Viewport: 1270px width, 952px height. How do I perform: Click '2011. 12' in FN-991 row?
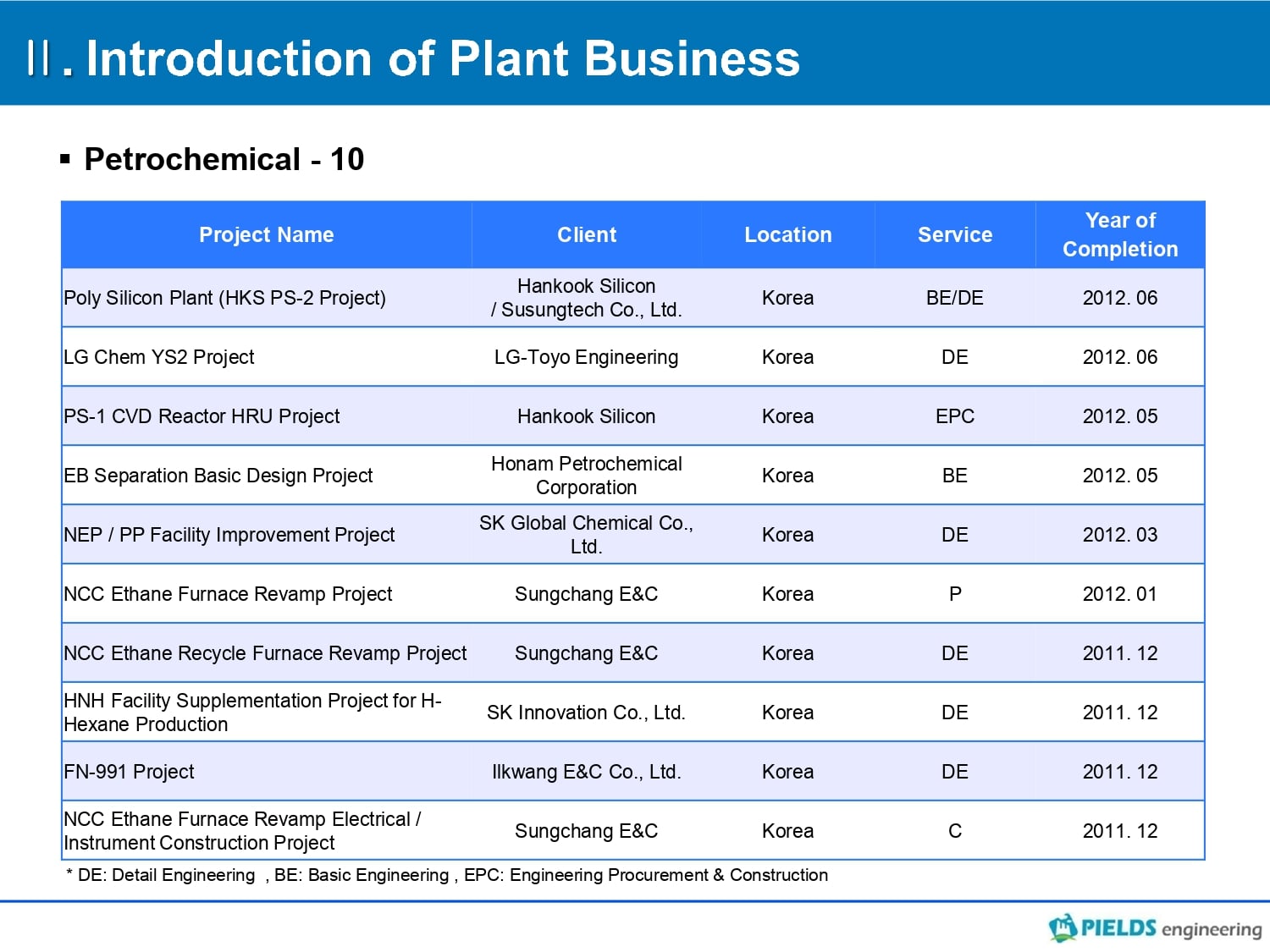pos(1120,772)
